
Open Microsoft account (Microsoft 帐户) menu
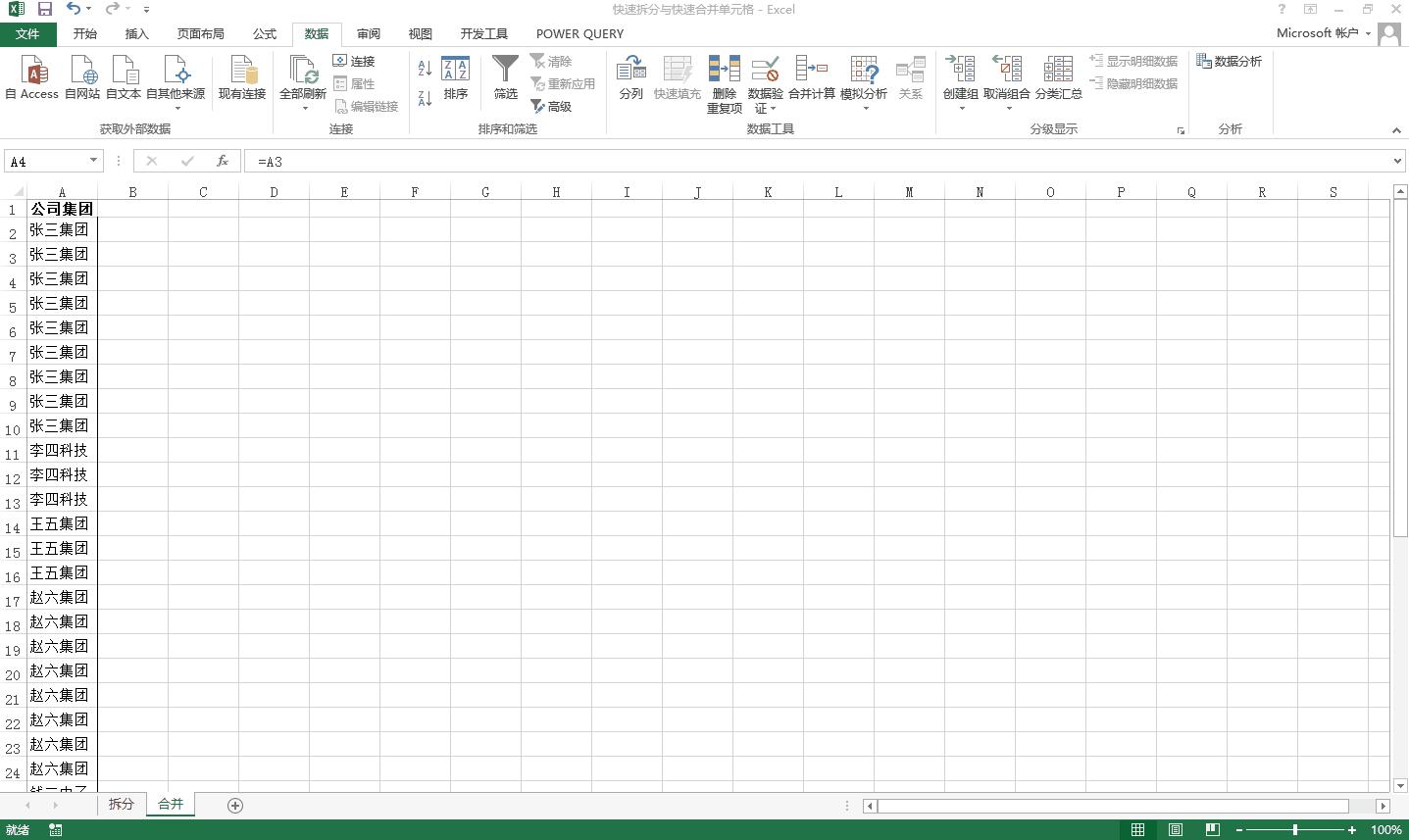[1324, 33]
